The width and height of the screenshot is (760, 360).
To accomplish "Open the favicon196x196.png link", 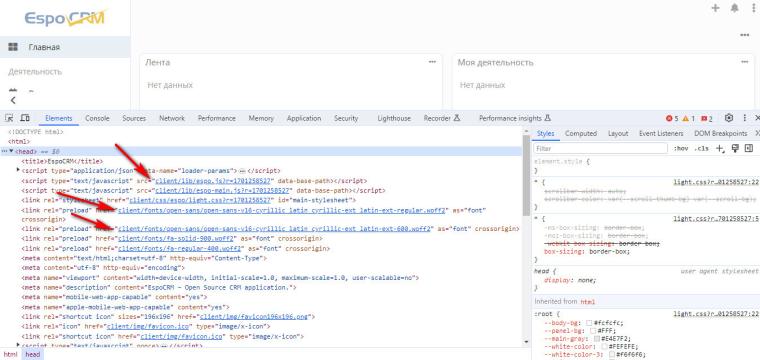I will coord(254,317).
